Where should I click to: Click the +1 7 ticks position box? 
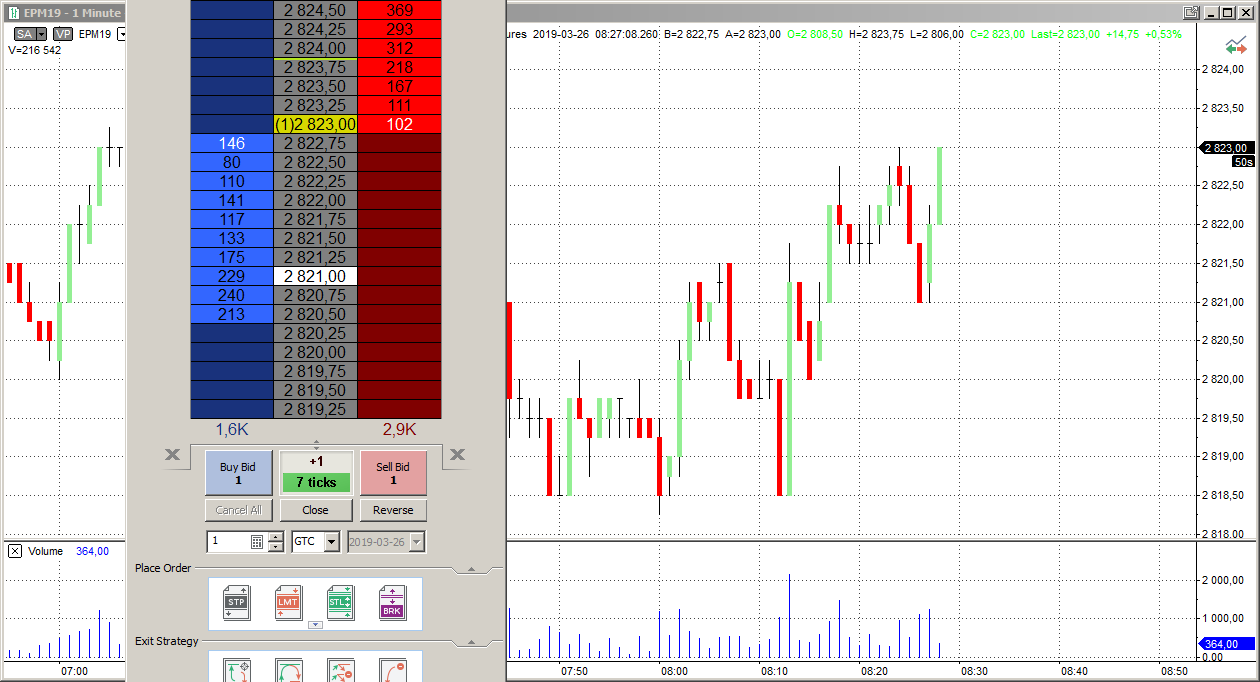click(x=316, y=472)
